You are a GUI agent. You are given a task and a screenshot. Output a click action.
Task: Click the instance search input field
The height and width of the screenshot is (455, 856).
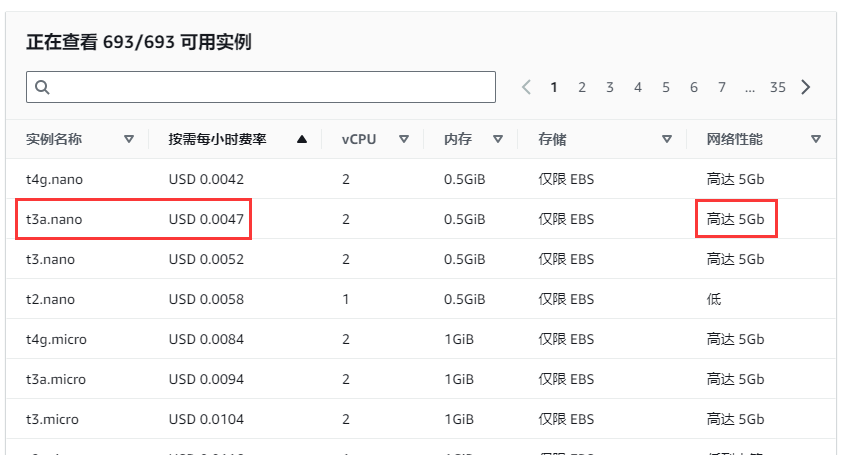[270, 87]
